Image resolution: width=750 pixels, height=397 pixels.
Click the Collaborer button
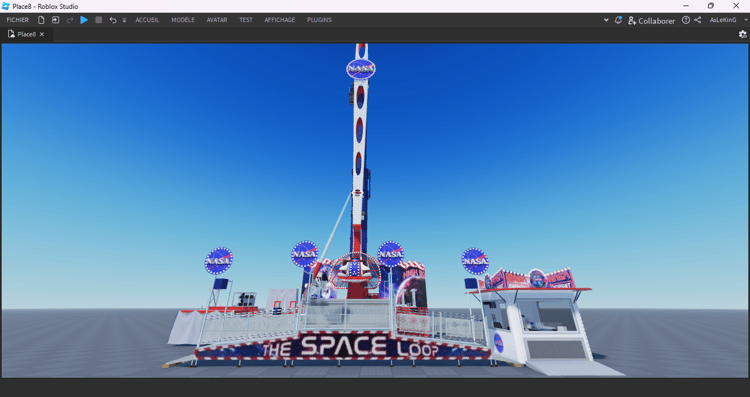click(651, 21)
